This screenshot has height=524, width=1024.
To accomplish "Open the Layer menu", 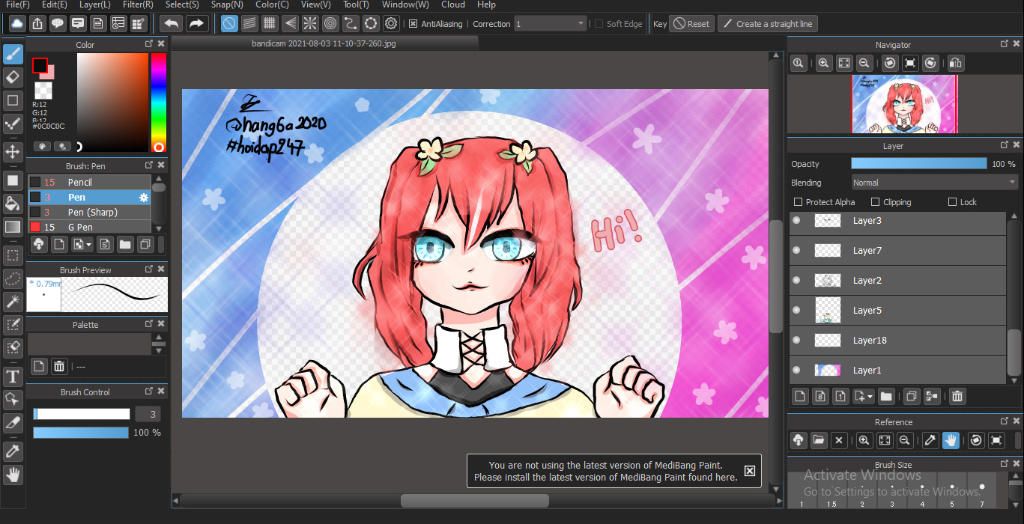I will (x=95, y=5).
